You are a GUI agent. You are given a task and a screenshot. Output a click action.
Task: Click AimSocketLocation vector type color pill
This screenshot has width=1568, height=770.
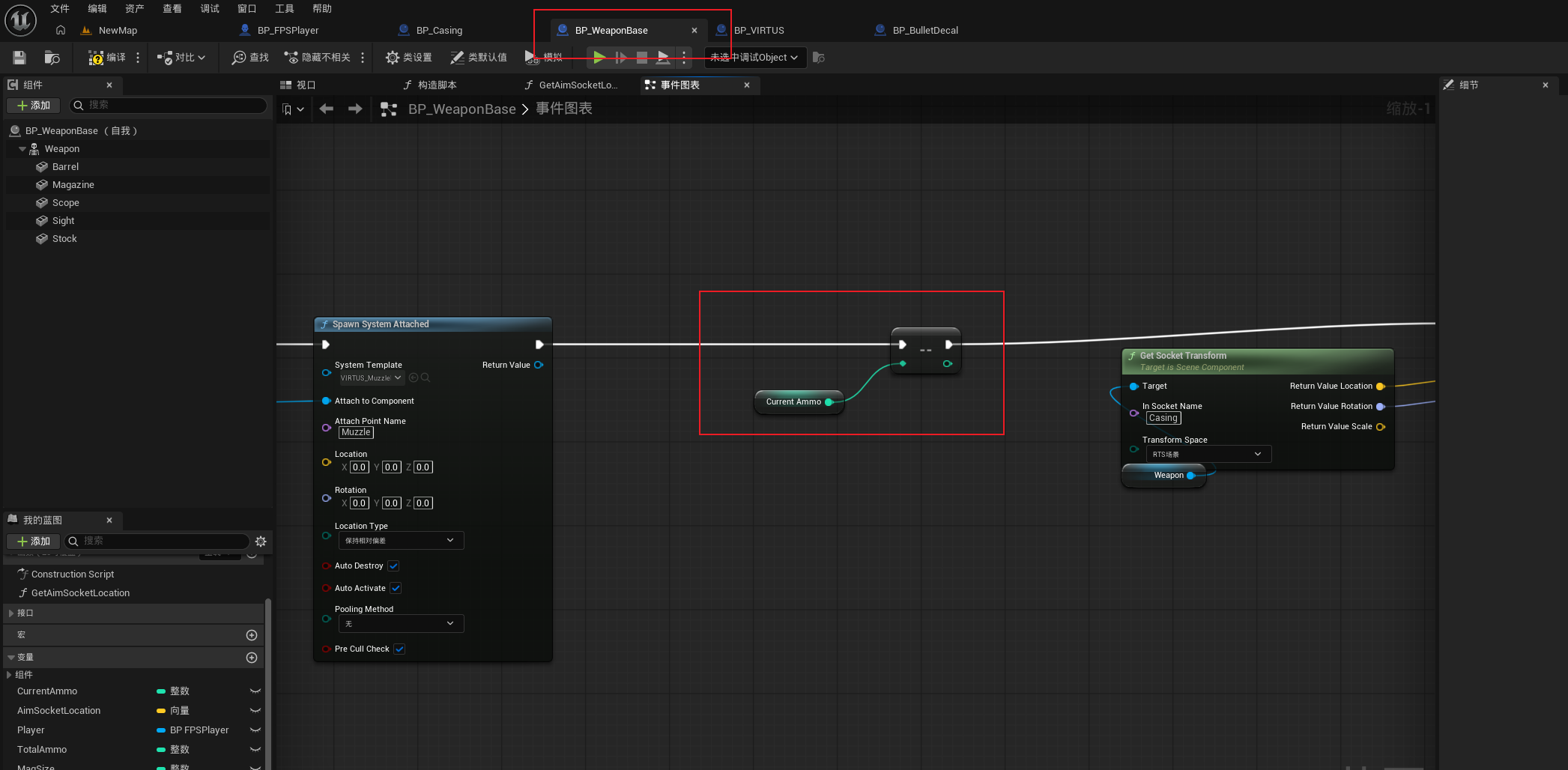[161, 711]
